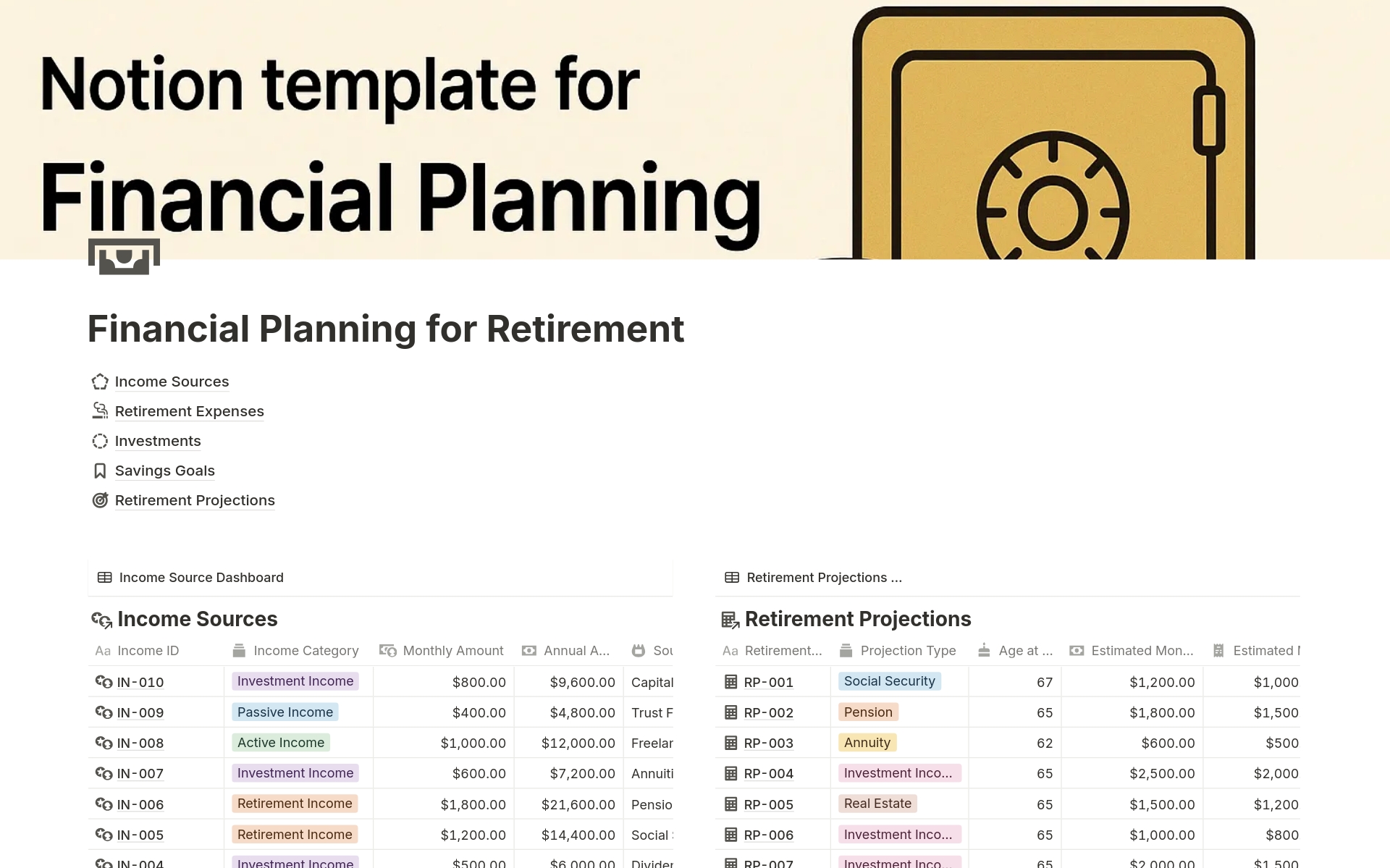Click the money page icon above title

click(124, 256)
